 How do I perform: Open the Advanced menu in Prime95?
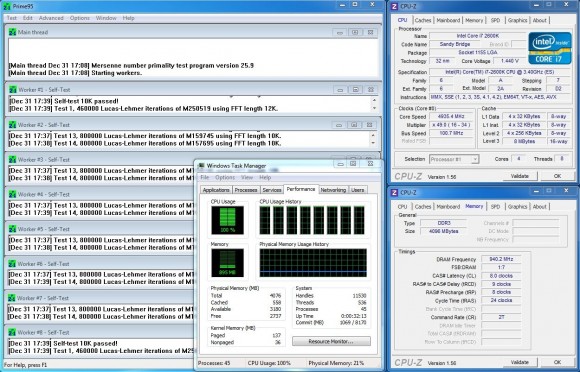51,18
